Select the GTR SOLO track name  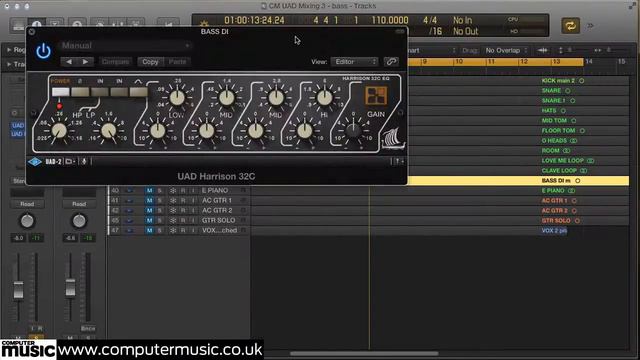(x=218, y=220)
